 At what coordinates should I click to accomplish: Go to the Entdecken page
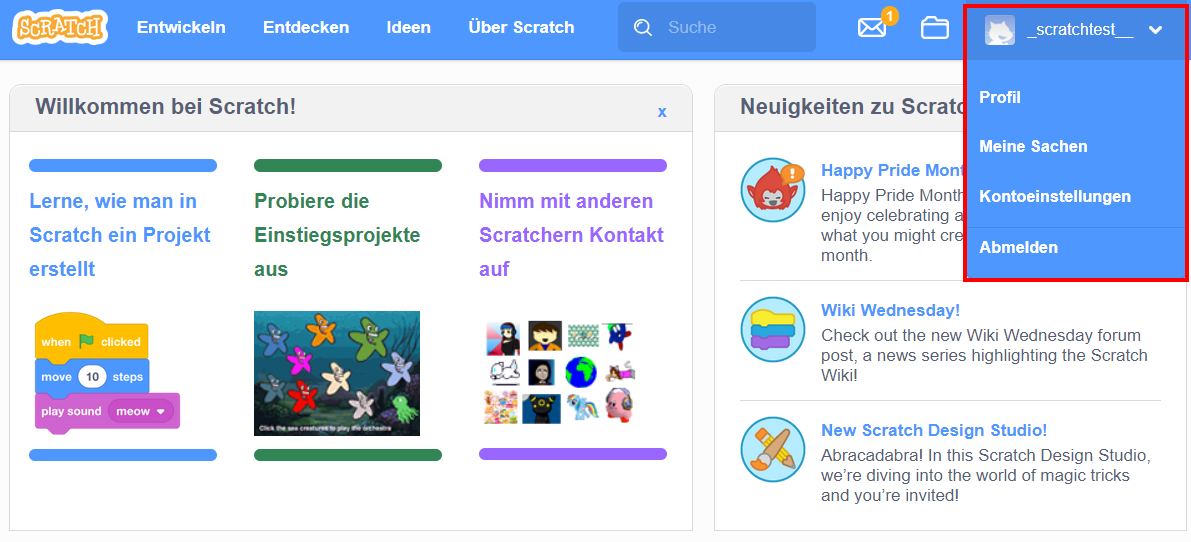[x=306, y=27]
